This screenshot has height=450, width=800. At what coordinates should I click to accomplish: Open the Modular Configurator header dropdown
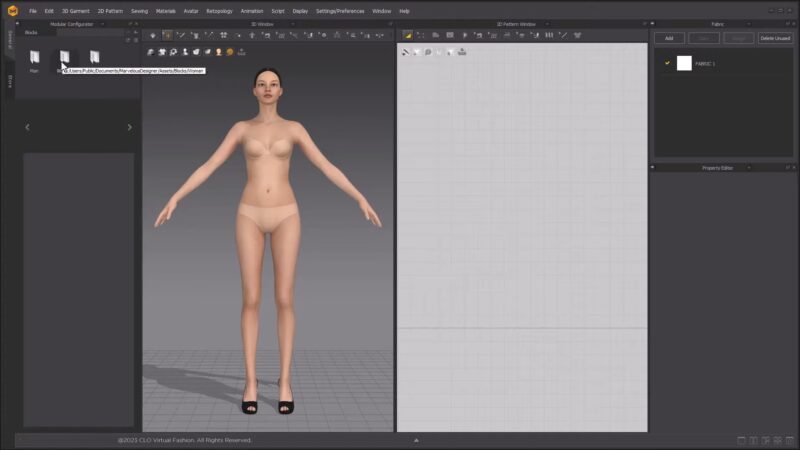[102, 24]
